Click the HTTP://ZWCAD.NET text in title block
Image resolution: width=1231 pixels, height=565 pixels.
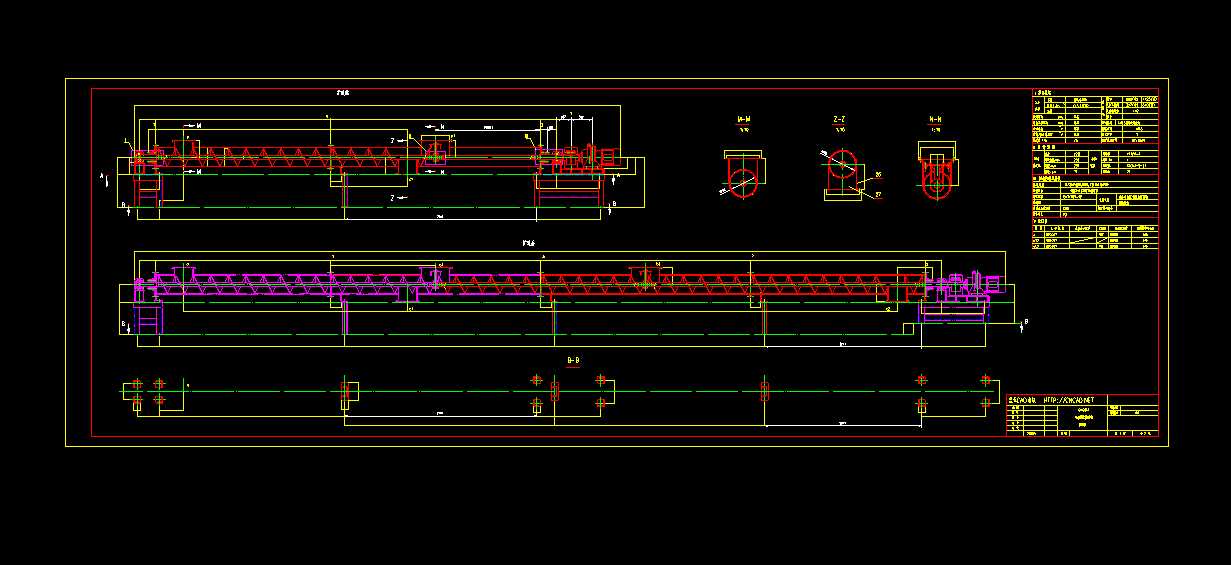1068,399
